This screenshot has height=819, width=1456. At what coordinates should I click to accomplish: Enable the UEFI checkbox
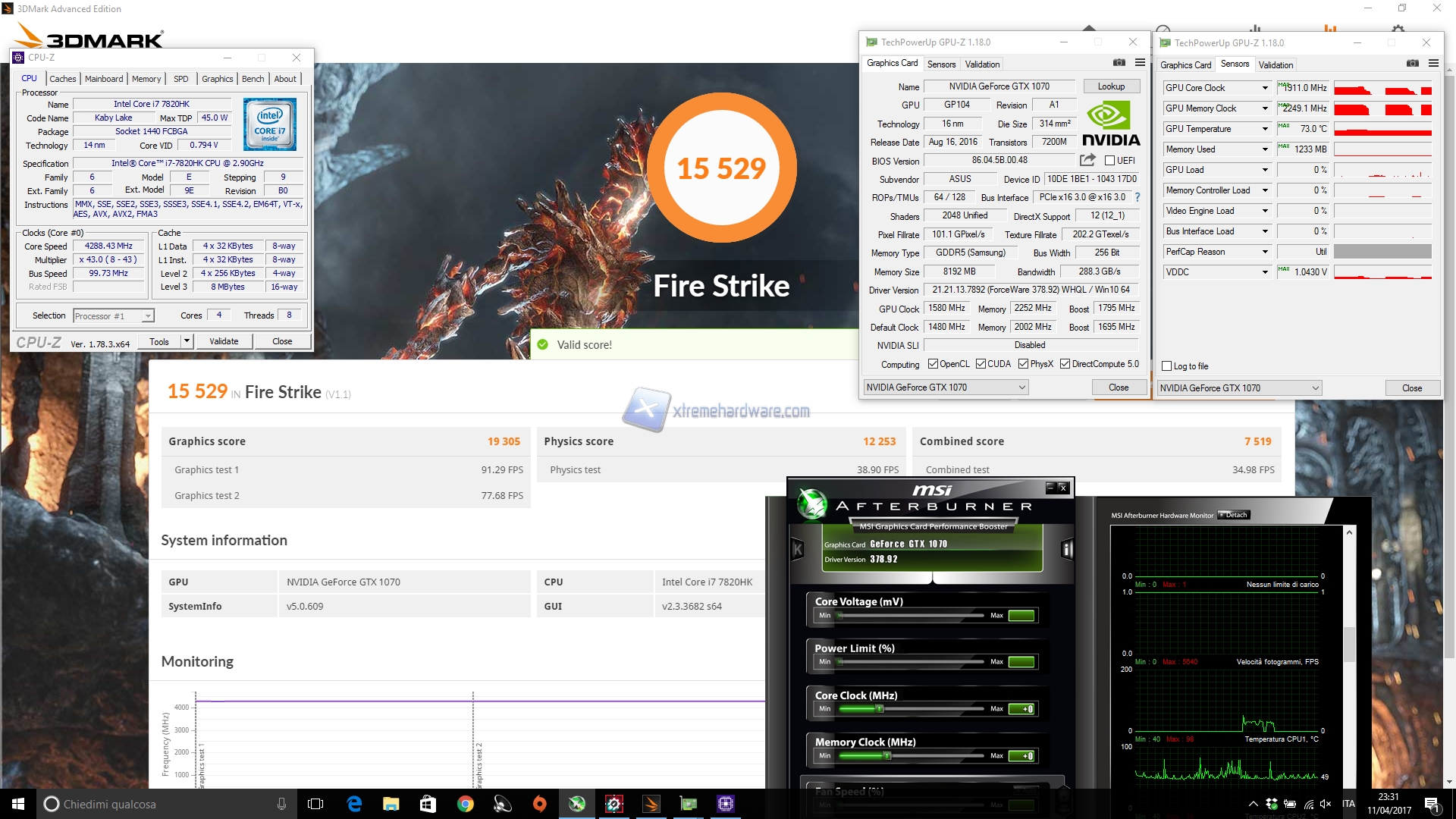tap(1109, 161)
